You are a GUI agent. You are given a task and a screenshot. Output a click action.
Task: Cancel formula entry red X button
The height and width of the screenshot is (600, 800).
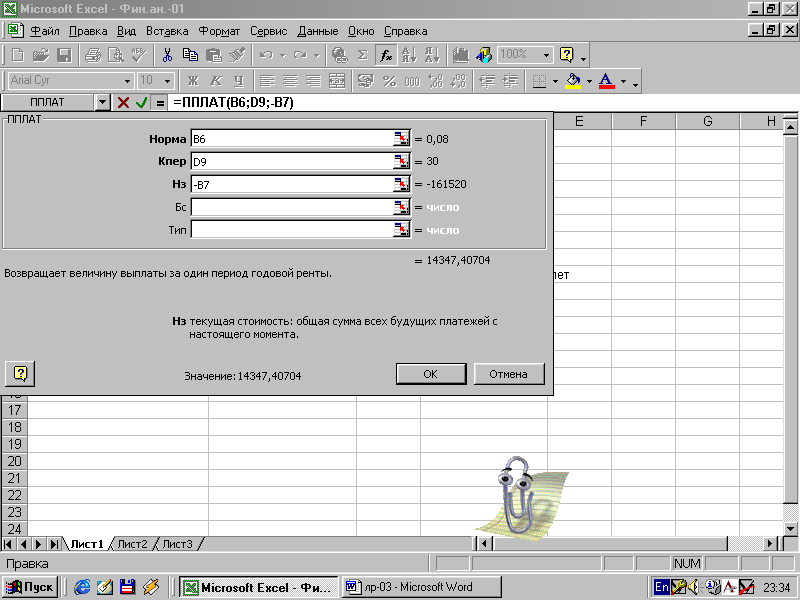click(123, 103)
